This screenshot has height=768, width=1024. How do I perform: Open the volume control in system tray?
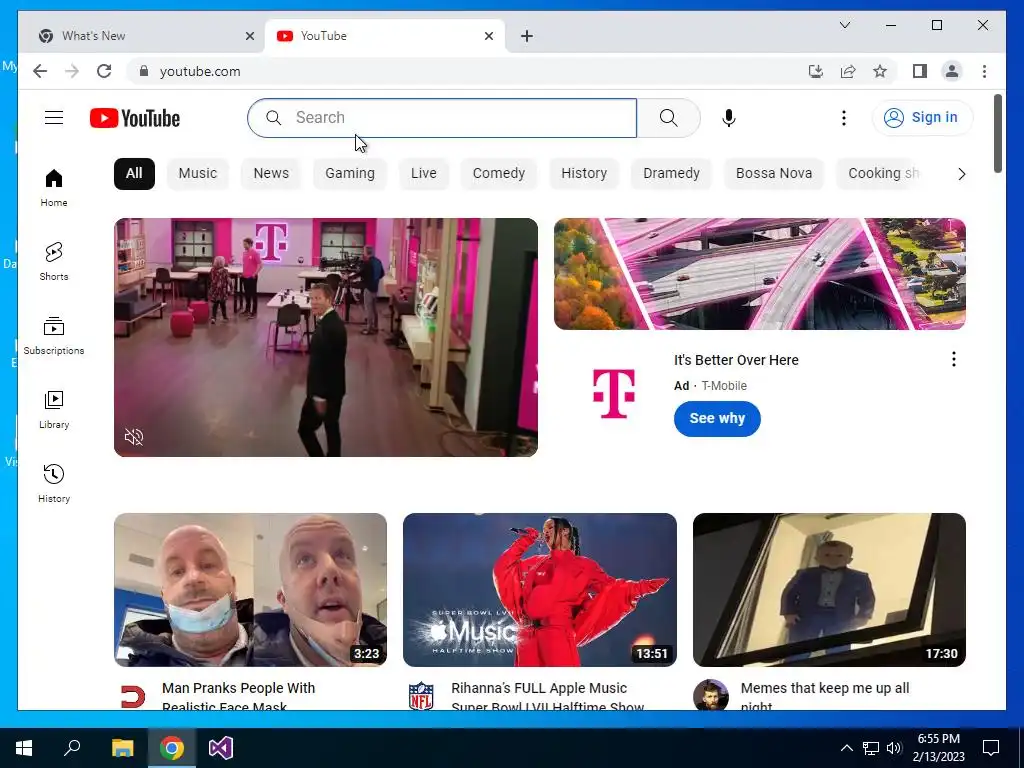tap(894, 748)
